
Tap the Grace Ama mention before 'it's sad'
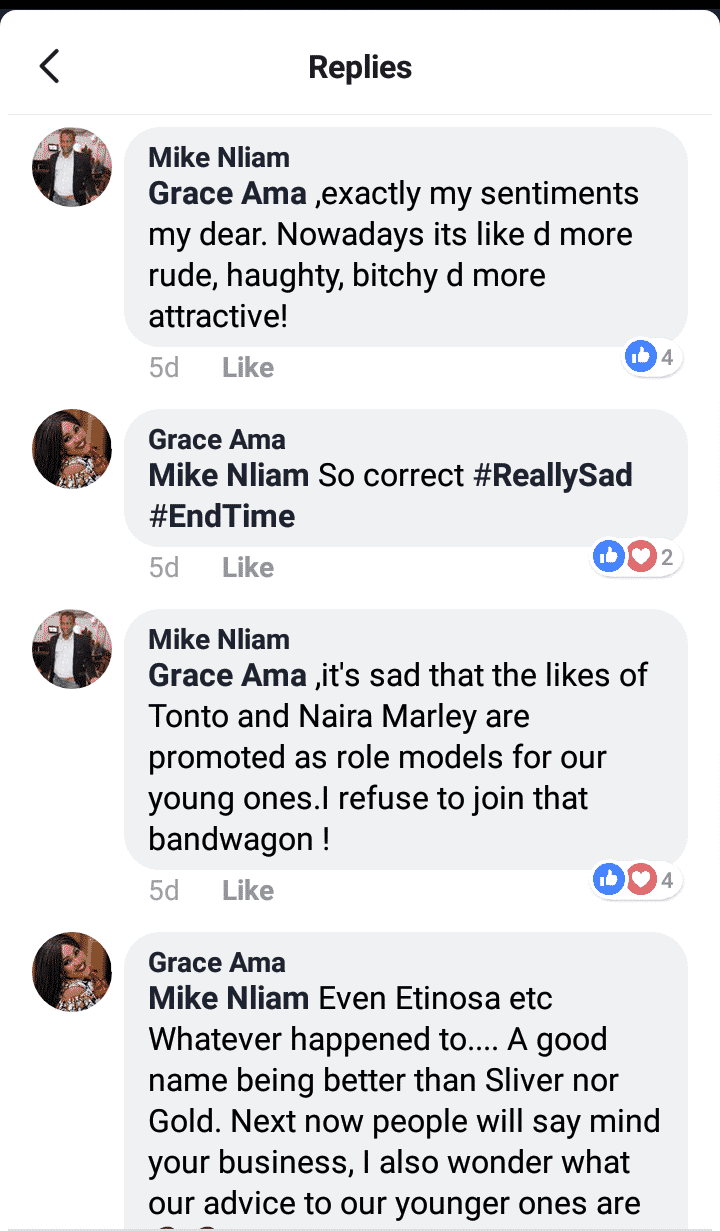[x=227, y=675]
